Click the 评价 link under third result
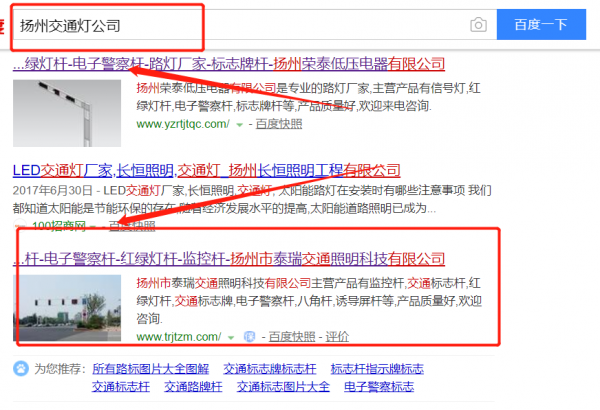The height and width of the screenshot is (410, 600). click(337, 336)
